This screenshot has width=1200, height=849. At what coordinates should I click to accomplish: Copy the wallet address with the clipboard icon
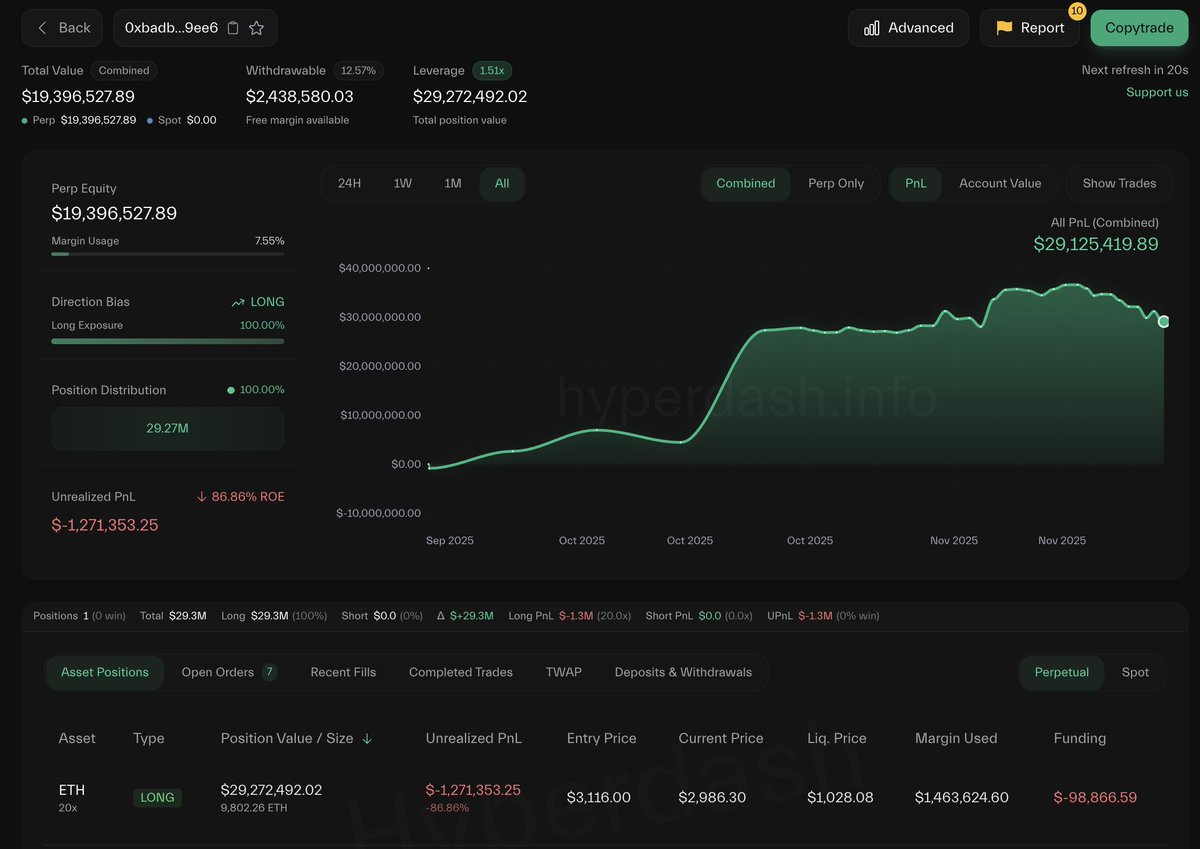click(233, 28)
